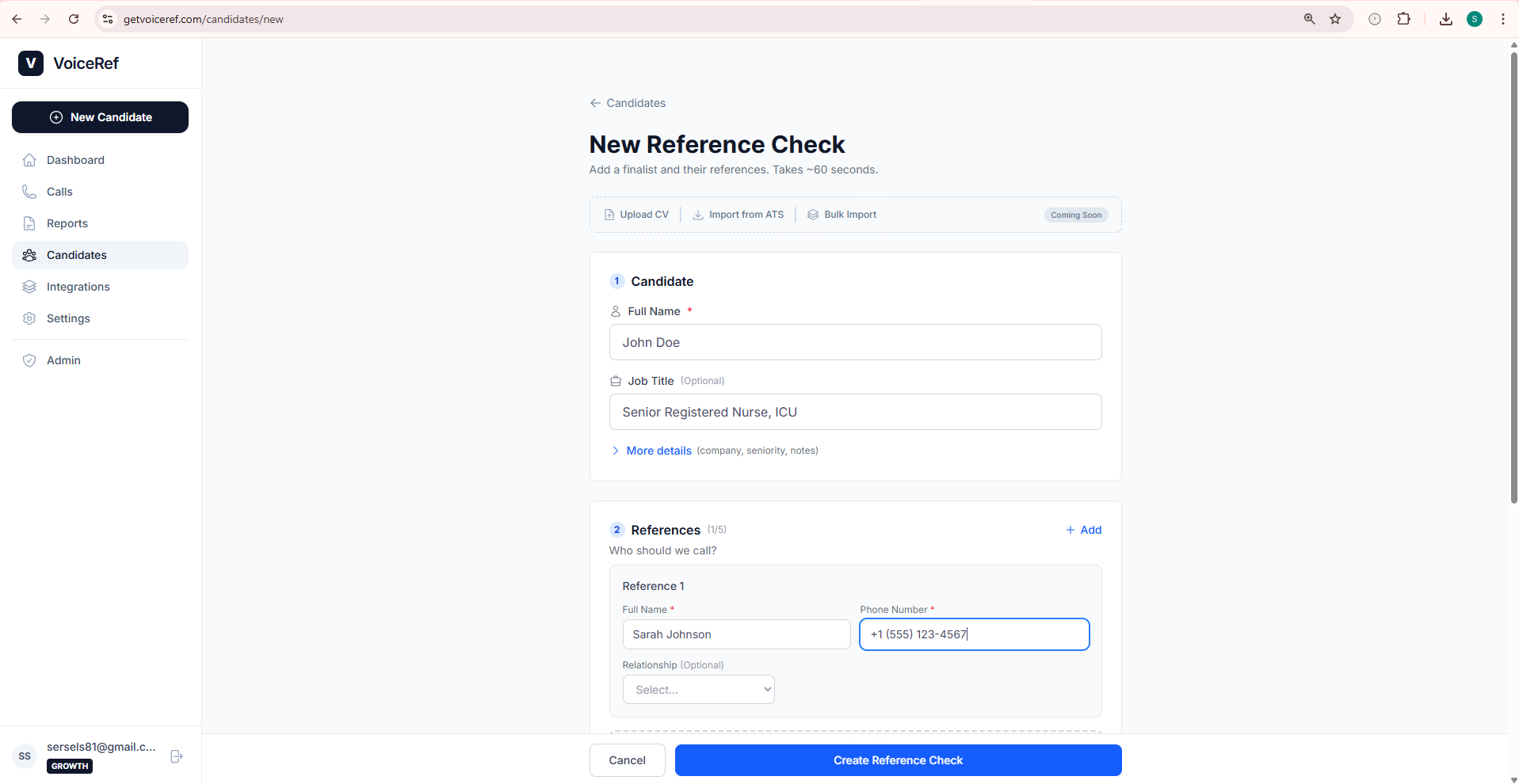Click the Candidates people icon in sidebar

tap(29, 255)
